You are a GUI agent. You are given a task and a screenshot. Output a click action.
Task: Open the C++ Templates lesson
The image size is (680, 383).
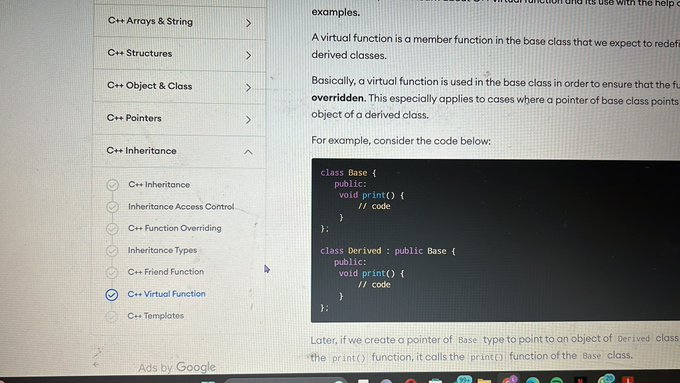155,316
